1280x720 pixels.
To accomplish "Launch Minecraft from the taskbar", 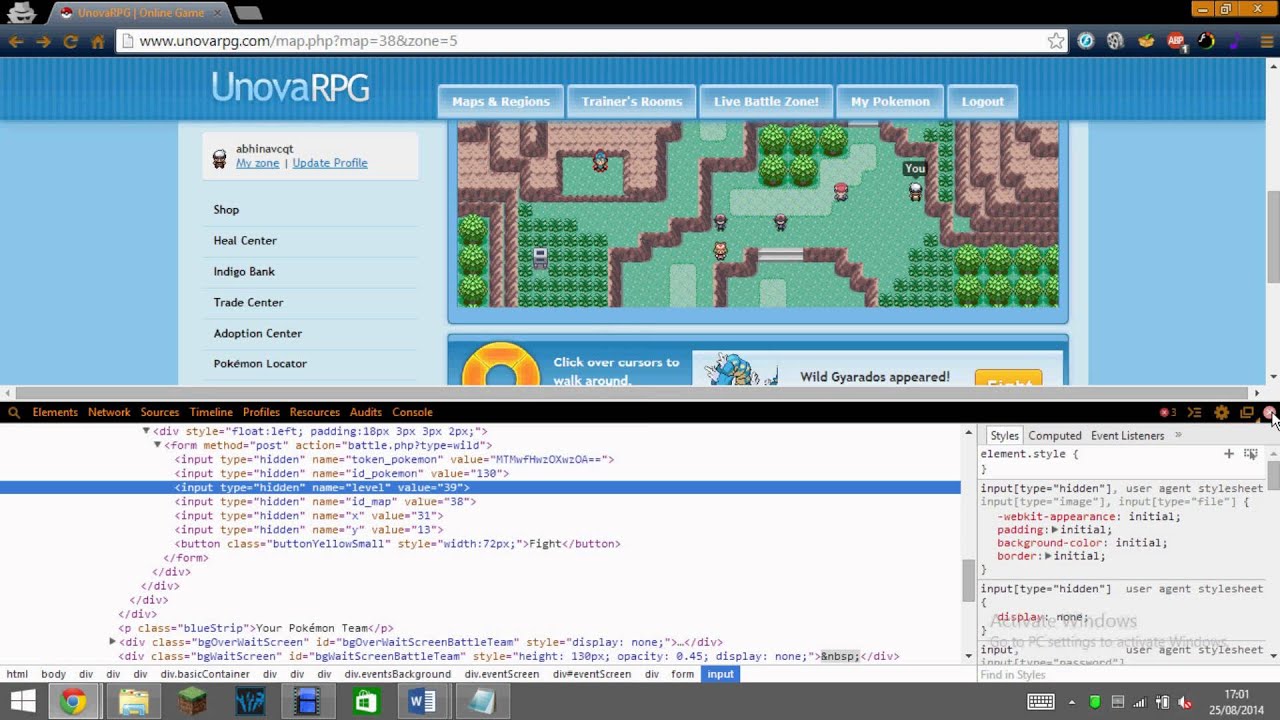I will [191, 702].
